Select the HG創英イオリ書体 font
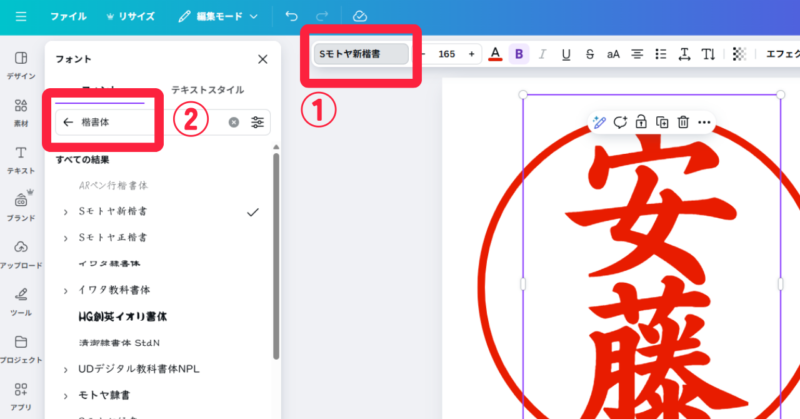 click(x=122, y=316)
